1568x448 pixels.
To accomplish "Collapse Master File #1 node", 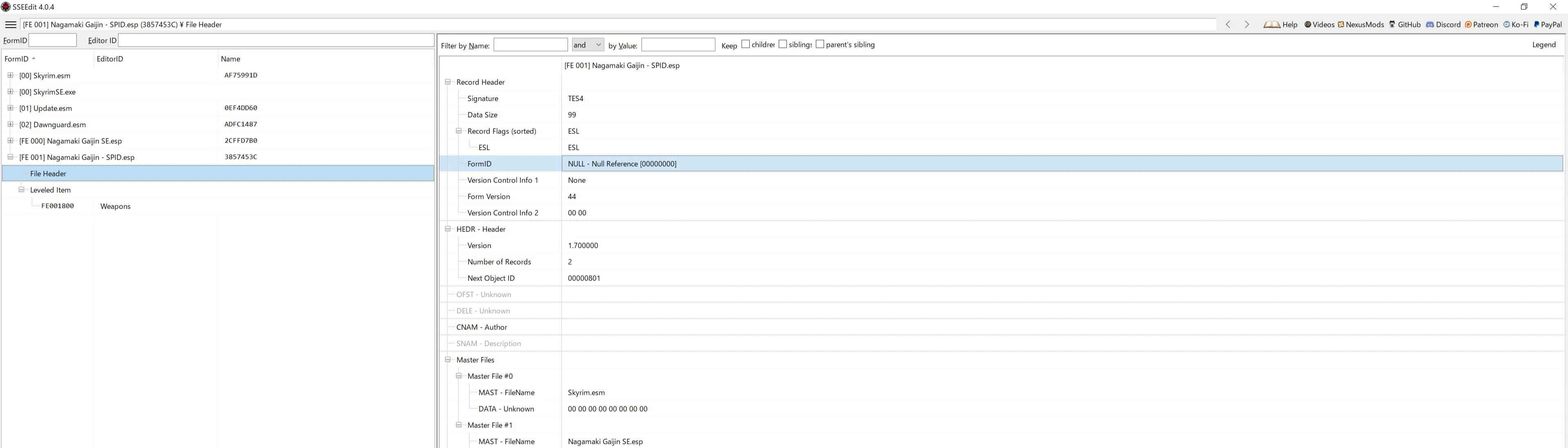I will point(458,425).
